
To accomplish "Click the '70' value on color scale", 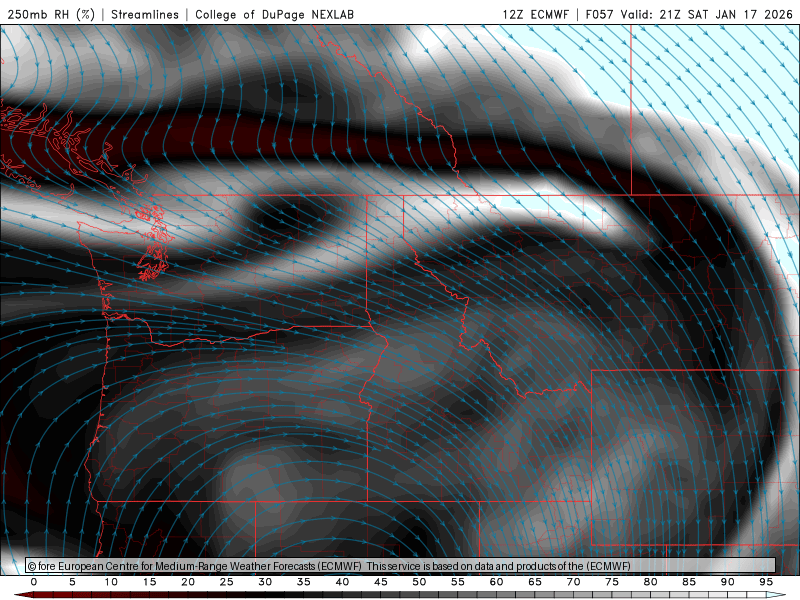I will 573,582.
